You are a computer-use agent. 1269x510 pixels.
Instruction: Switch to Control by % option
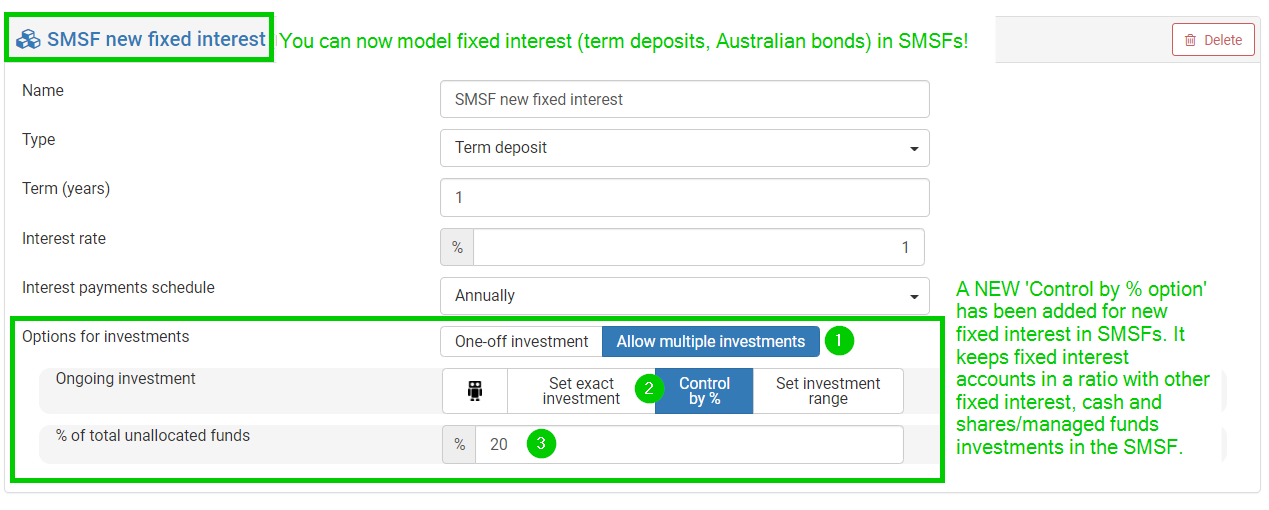click(x=704, y=391)
